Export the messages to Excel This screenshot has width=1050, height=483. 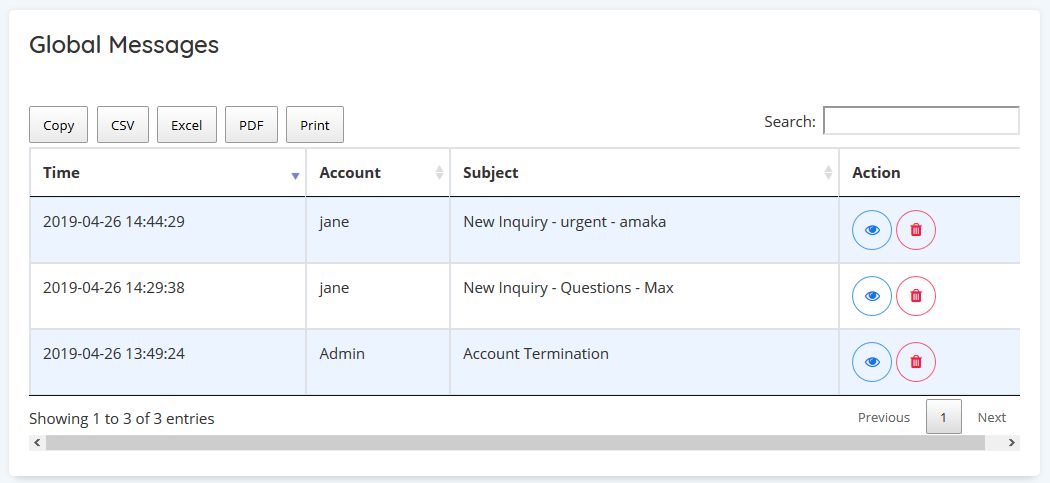click(187, 125)
